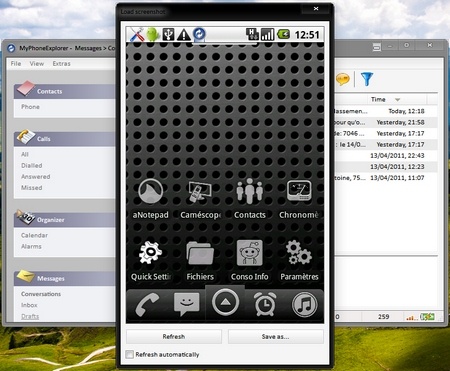Tap the music note dock icon

pos(305,304)
